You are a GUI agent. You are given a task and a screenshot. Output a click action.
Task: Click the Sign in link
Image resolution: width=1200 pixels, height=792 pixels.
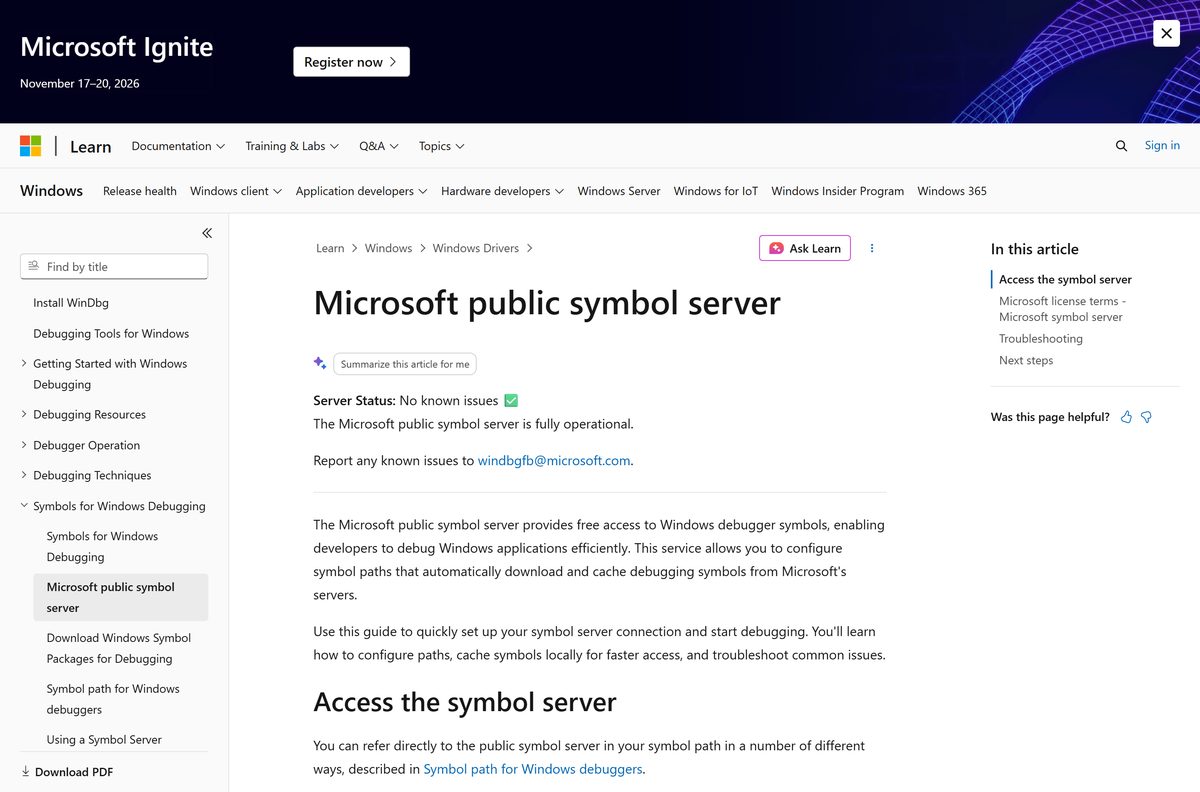pyautogui.click(x=1162, y=146)
